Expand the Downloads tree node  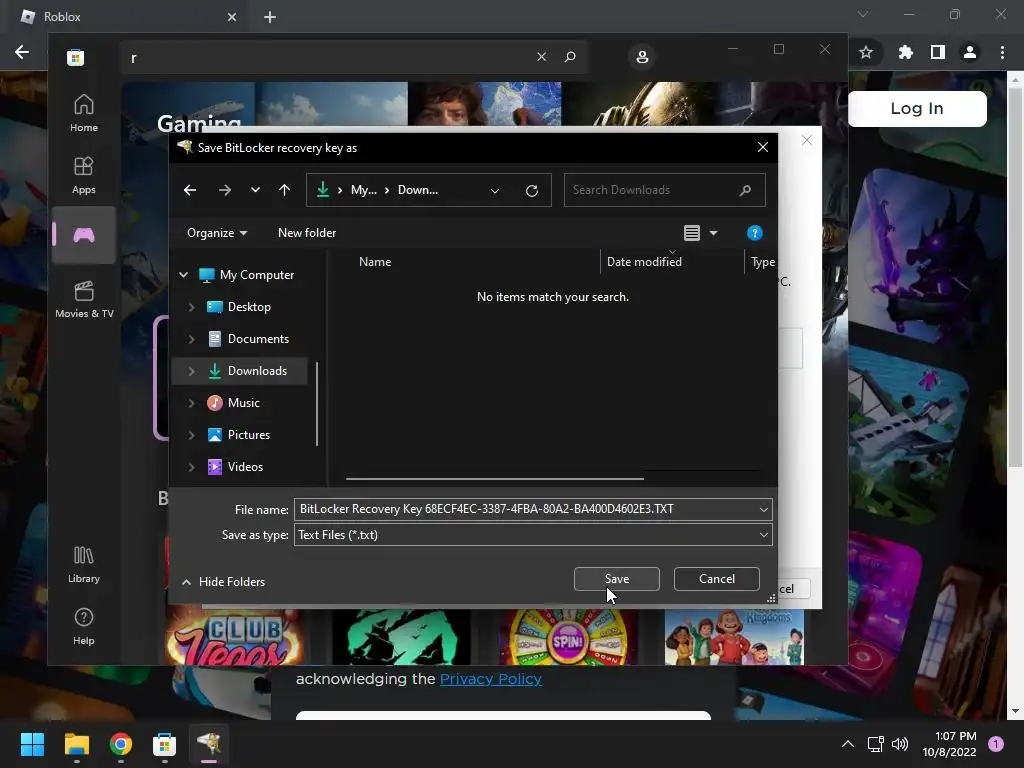[191, 371]
